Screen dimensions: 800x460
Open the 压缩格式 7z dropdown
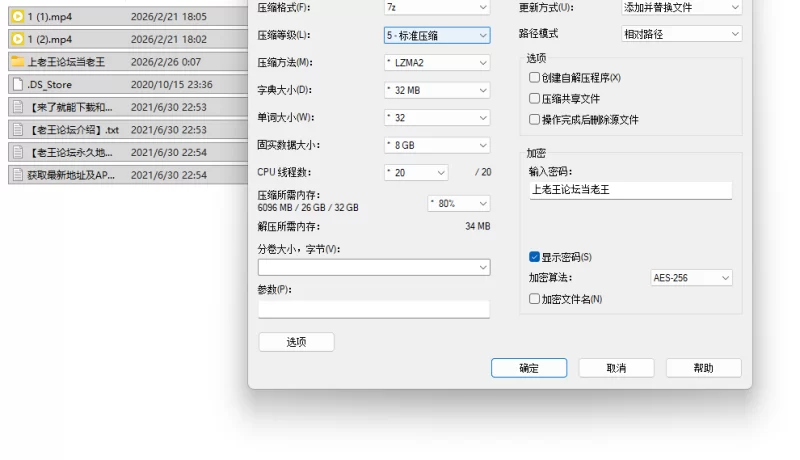tap(437, 7)
